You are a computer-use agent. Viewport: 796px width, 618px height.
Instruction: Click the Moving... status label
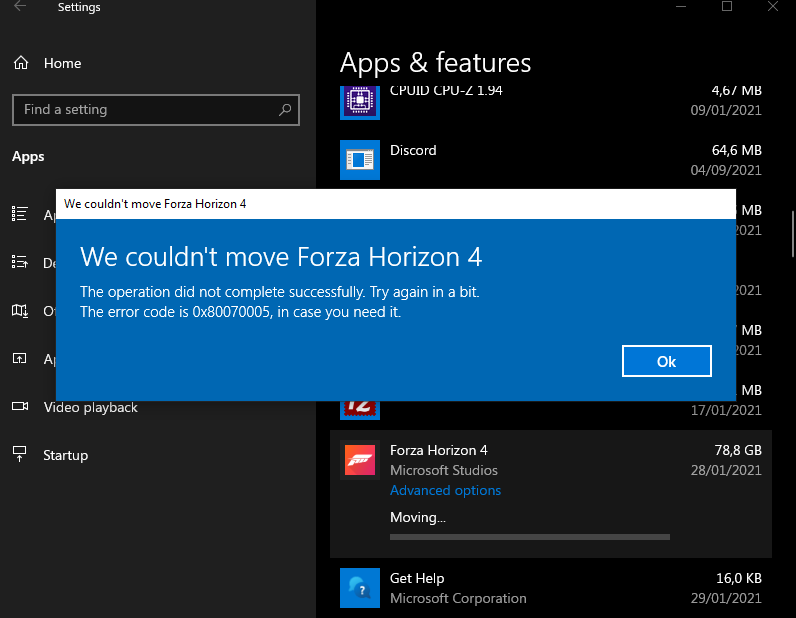click(418, 517)
